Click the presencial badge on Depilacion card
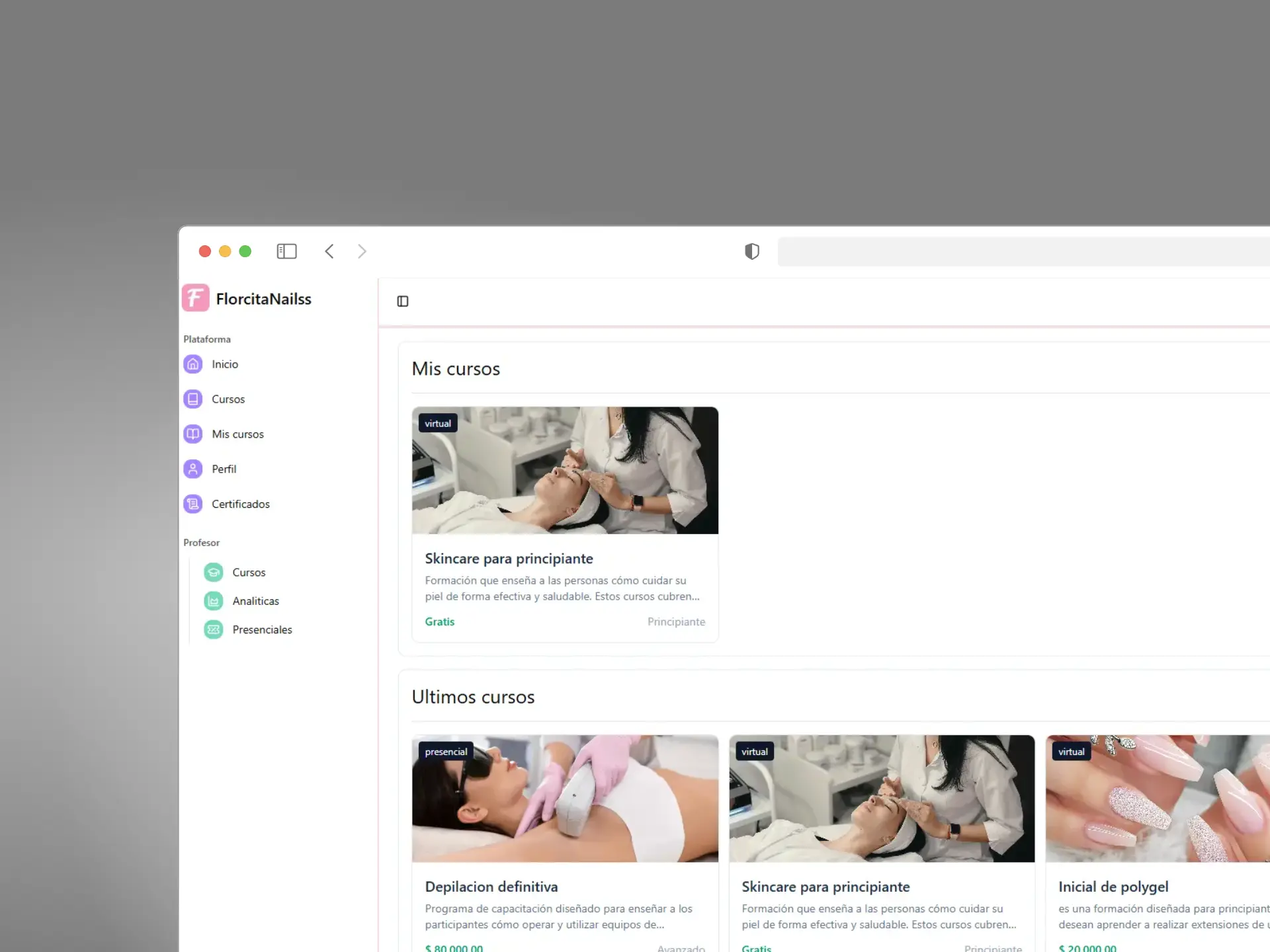1270x952 pixels. 446,752
